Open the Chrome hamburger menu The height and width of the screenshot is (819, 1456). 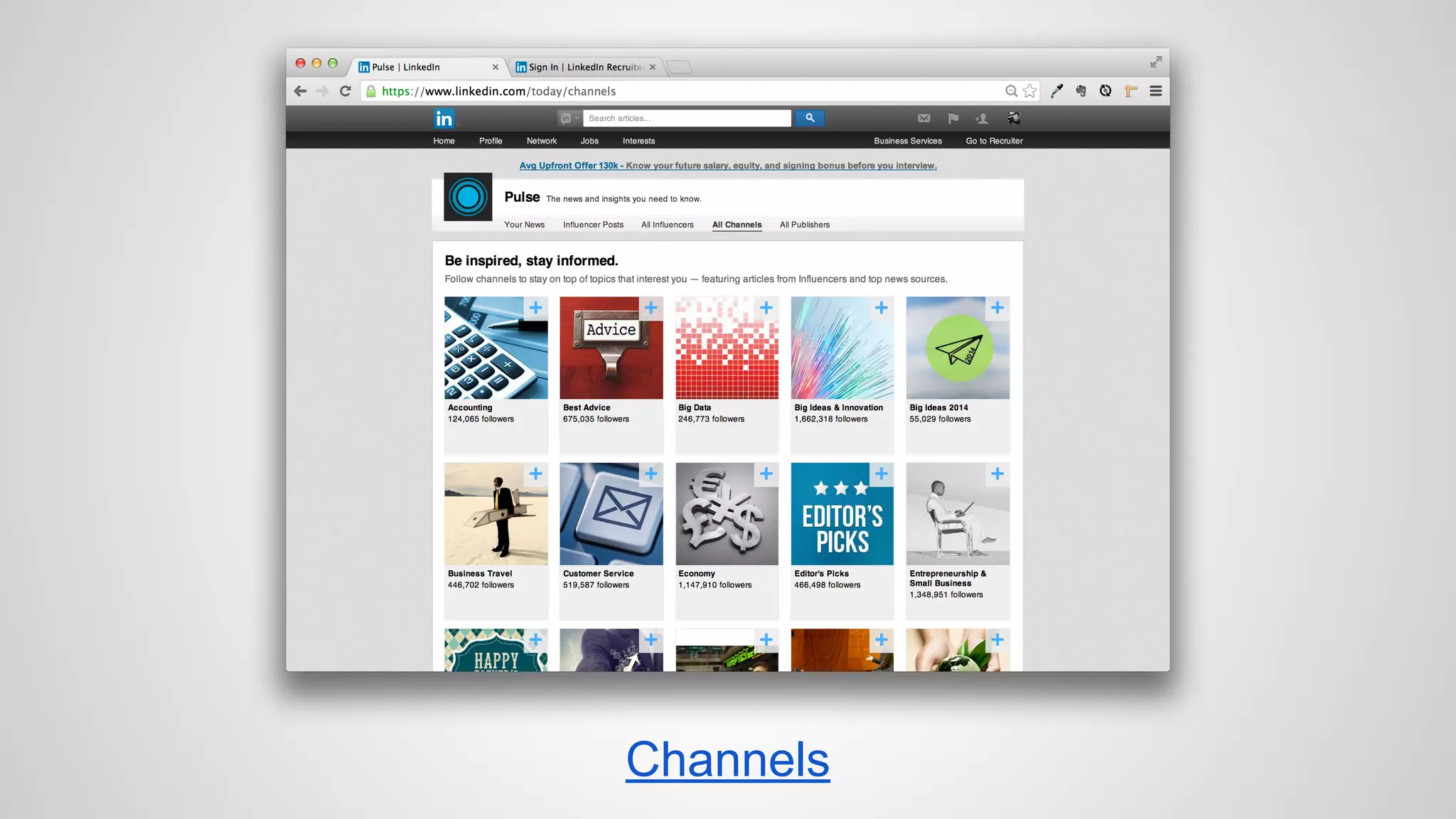[1156, 91]
